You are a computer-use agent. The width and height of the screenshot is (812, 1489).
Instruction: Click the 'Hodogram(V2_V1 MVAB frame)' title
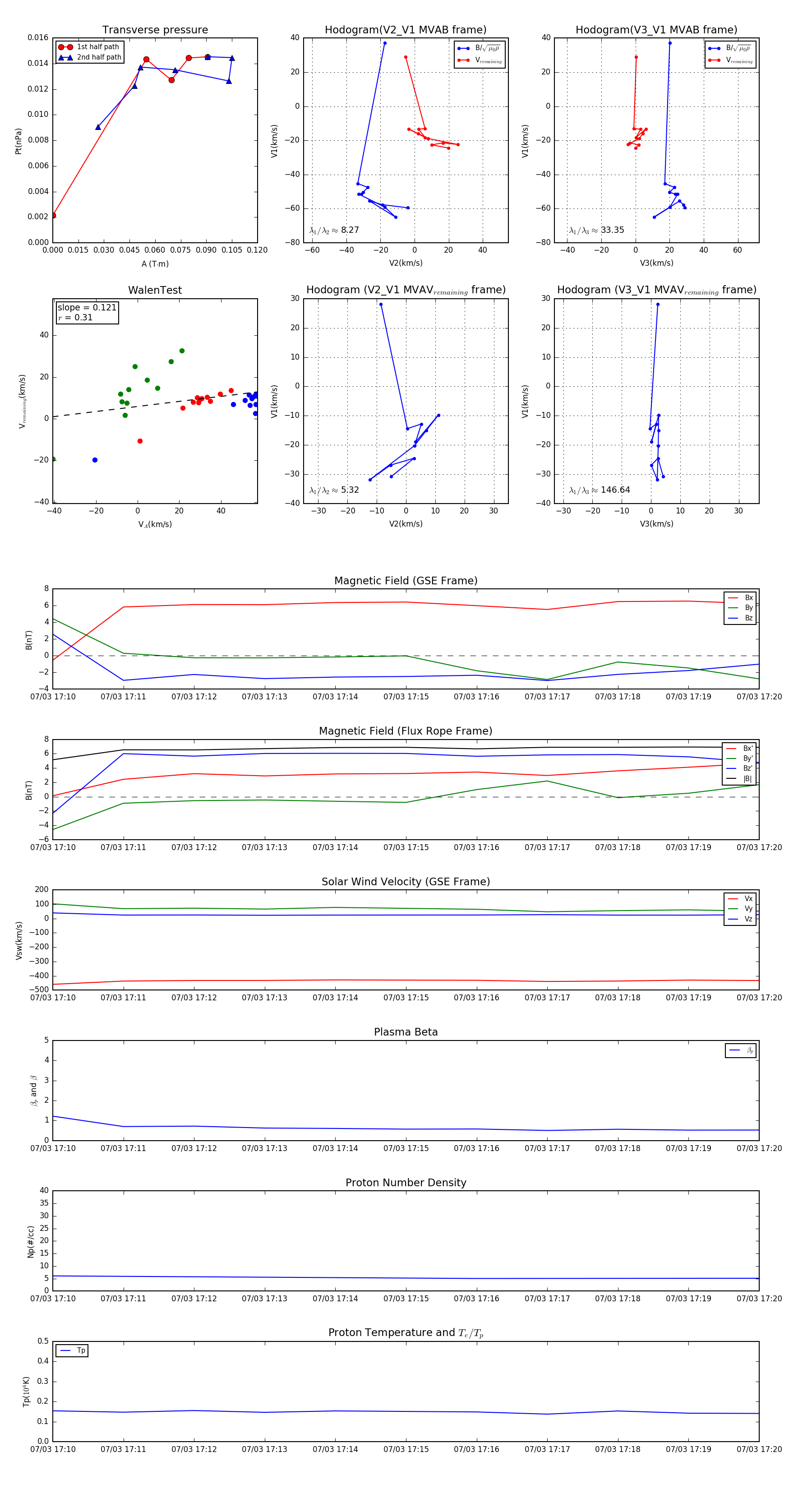pyautogui.click(x=406, y=30)
